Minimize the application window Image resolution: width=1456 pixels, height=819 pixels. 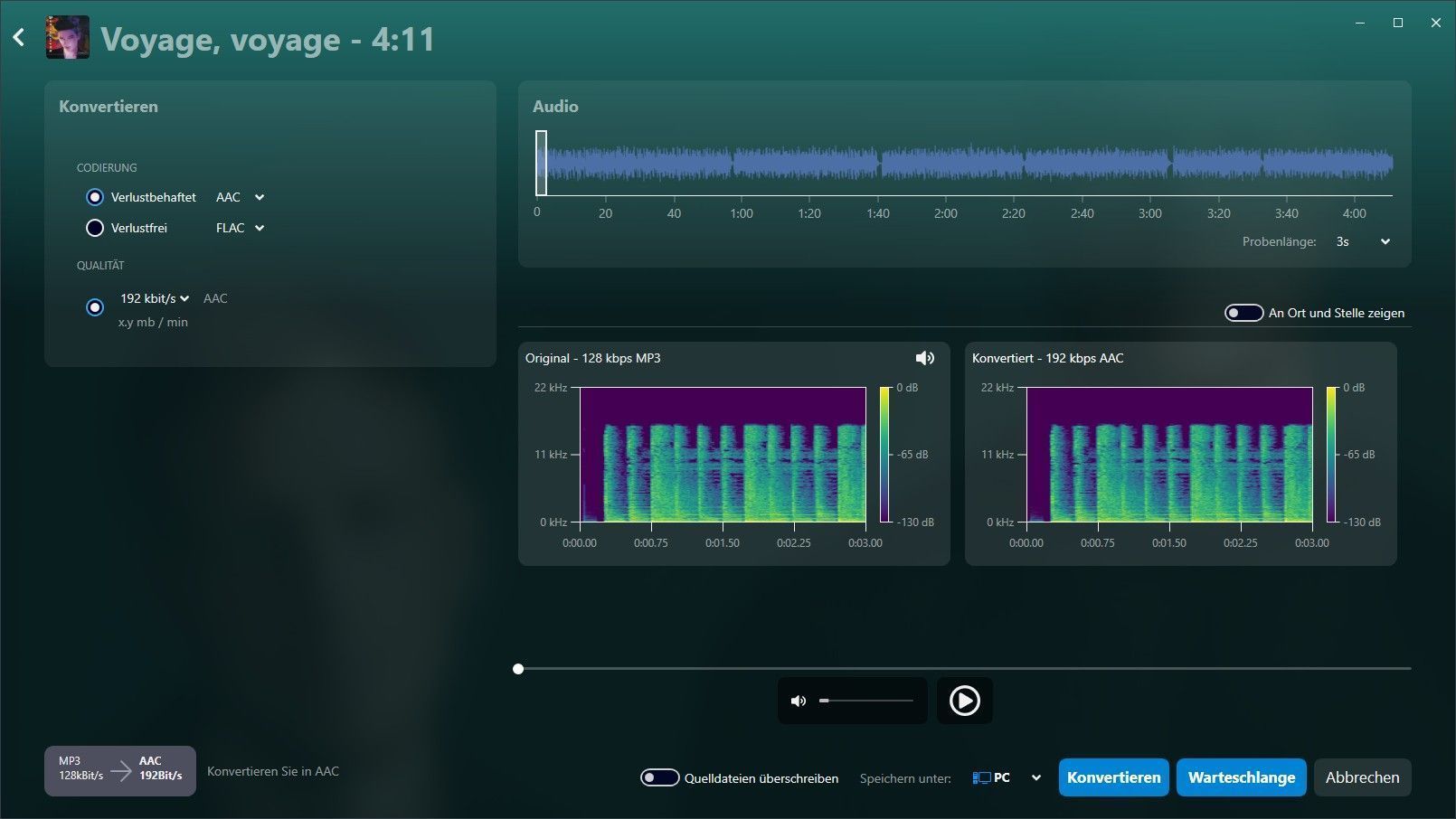[1360, 23]
